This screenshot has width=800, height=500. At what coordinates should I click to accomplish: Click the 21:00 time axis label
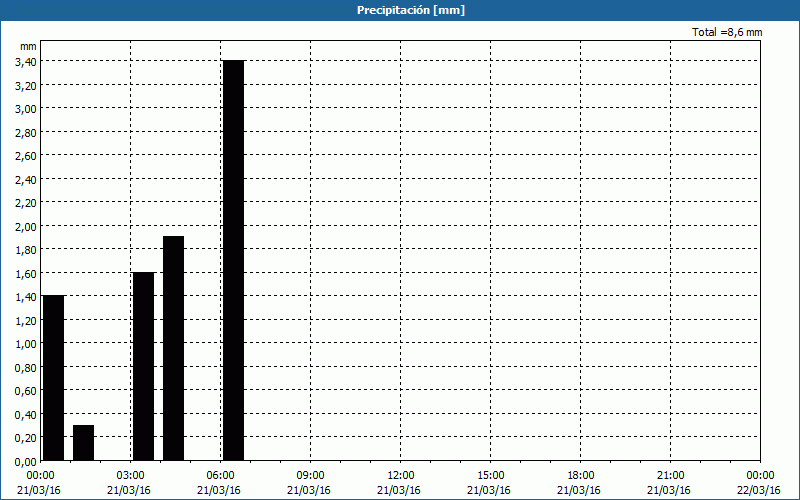click(670, 476)
